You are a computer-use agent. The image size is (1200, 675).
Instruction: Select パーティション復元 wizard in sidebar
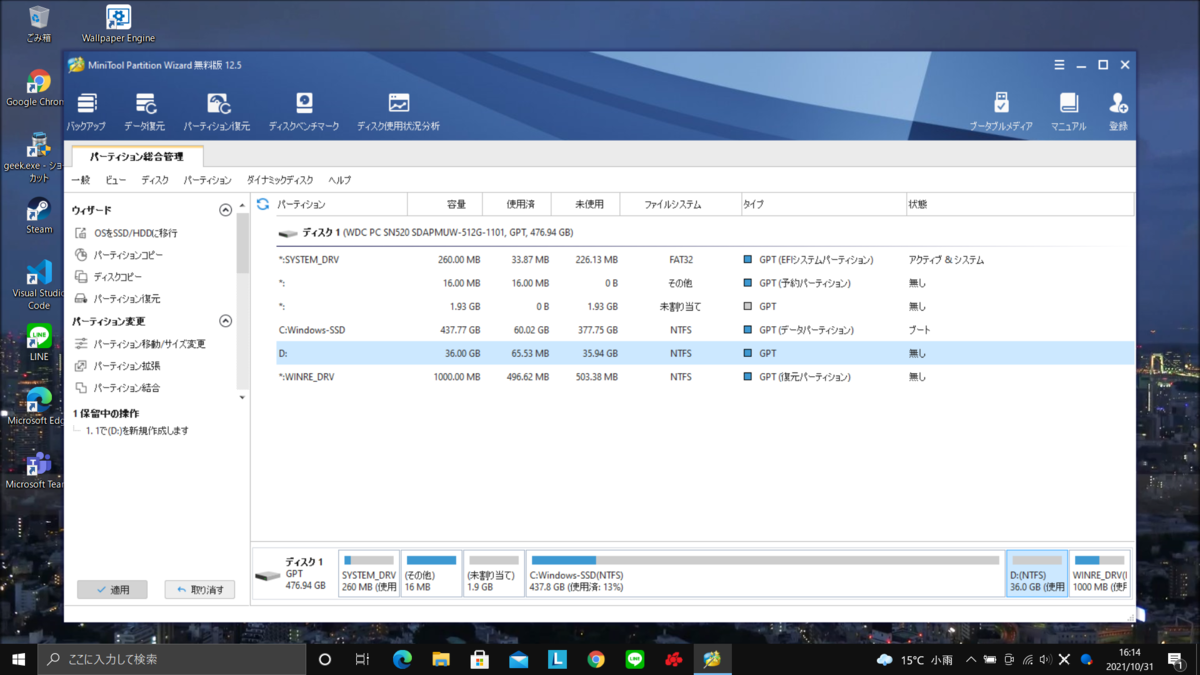(117, 299)
